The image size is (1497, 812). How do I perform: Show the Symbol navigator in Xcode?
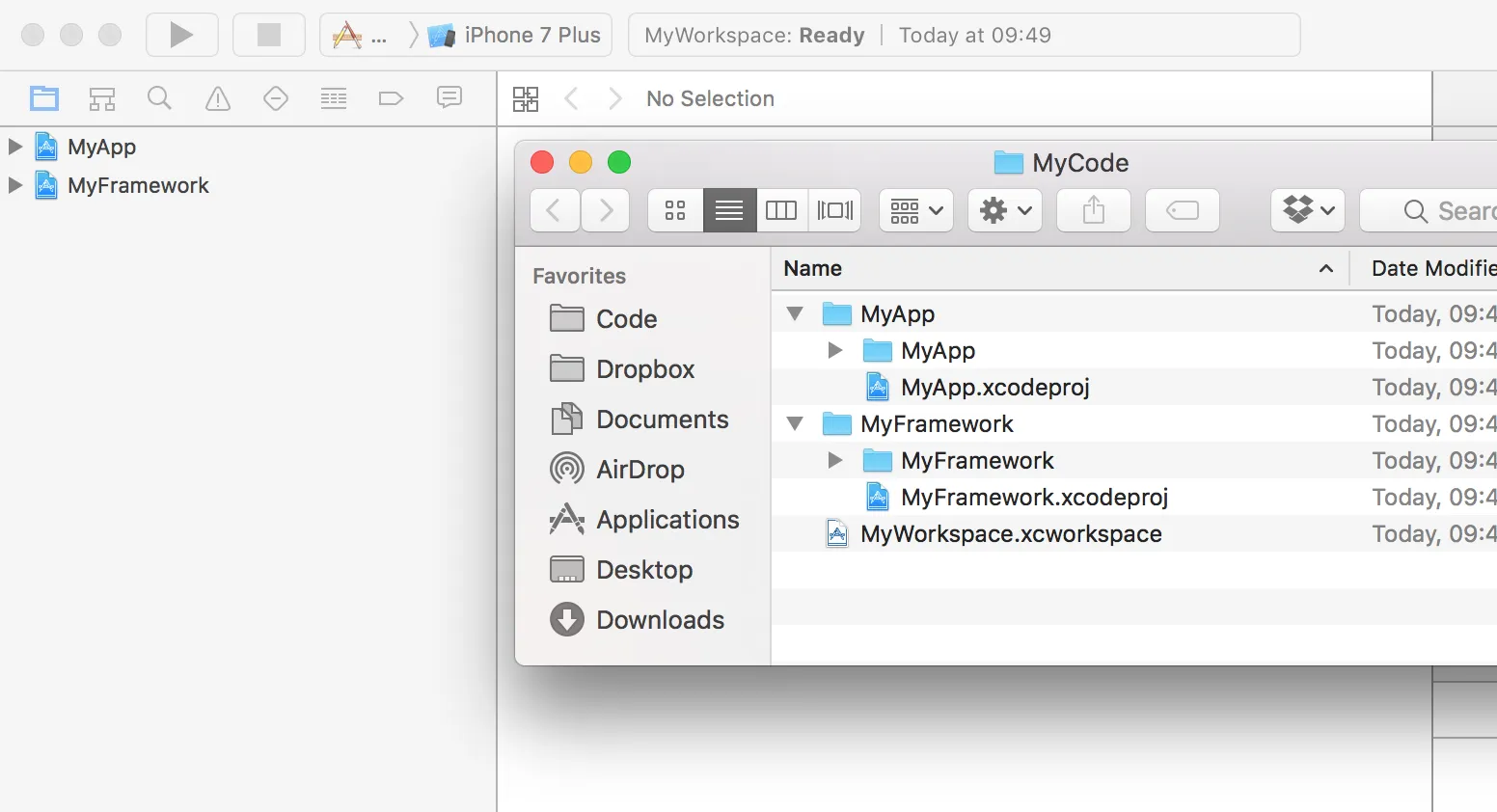coord(102,98)
